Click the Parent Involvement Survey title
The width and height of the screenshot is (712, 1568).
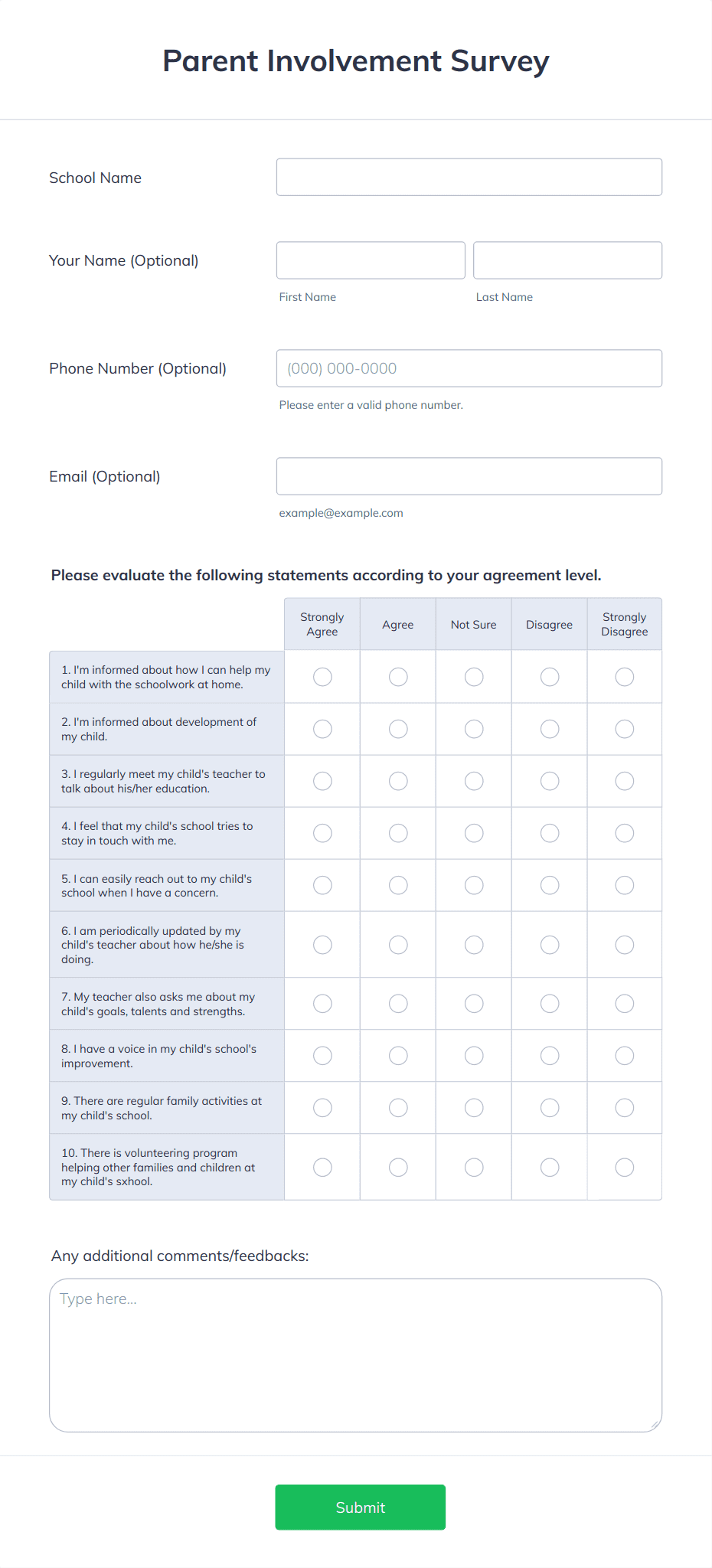click(355, 60)
